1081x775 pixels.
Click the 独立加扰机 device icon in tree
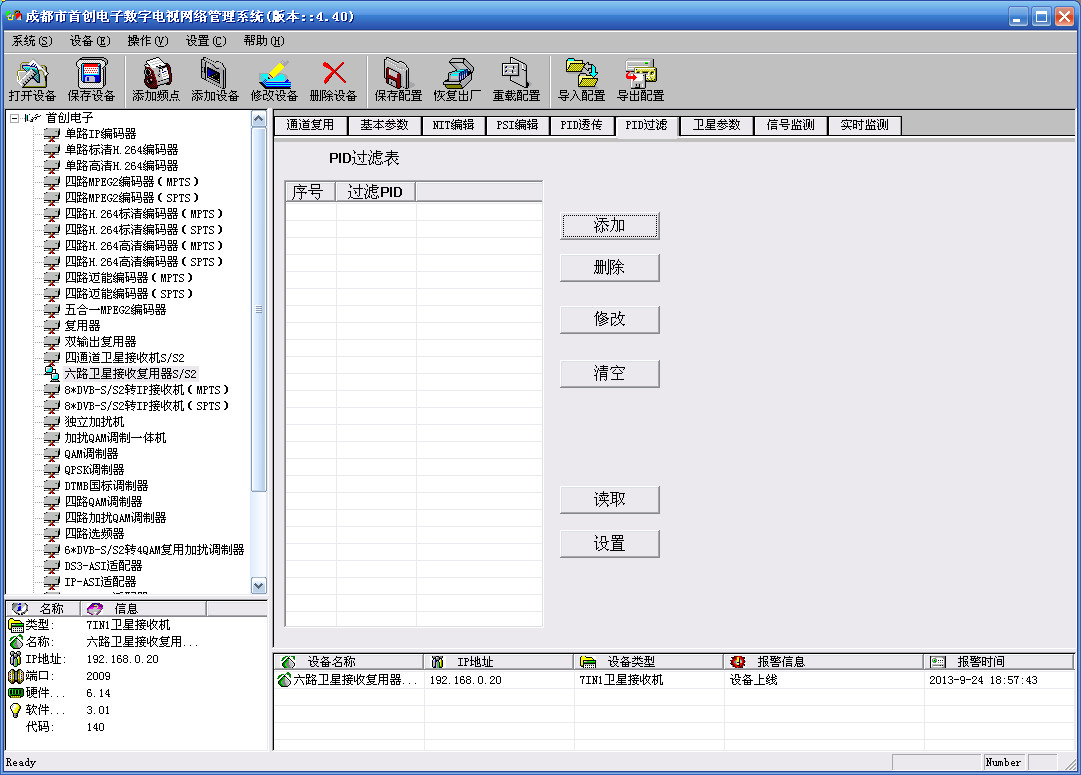(52, 422)
